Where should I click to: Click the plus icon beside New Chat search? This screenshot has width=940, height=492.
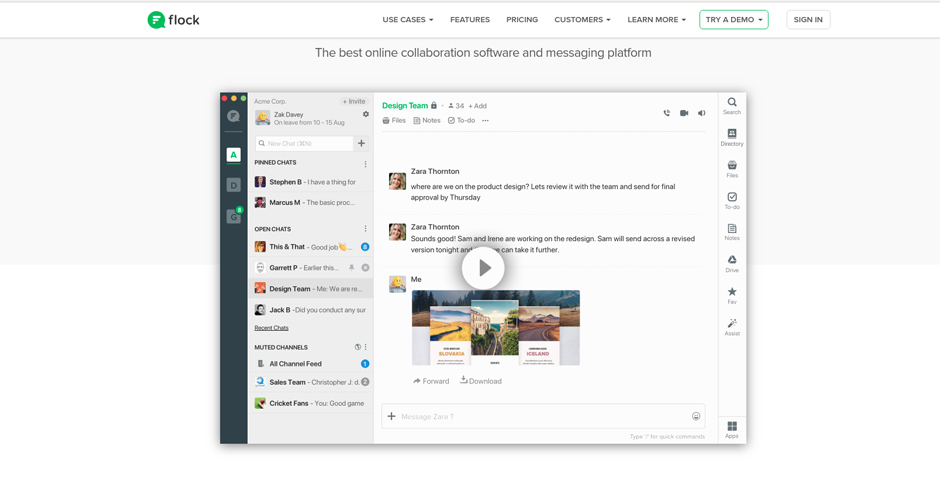pyautogui.click(x=361, y=143)
